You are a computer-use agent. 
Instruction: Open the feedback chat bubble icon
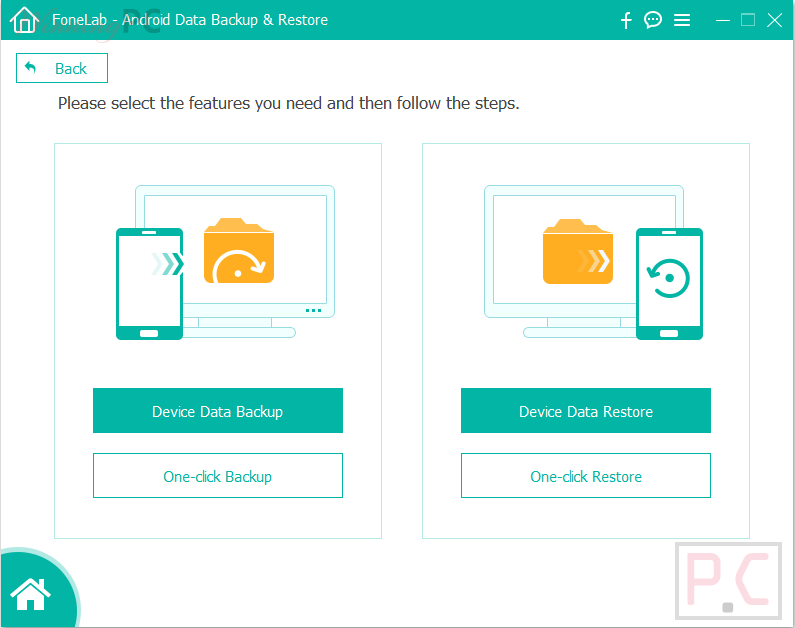coord(653,20)
